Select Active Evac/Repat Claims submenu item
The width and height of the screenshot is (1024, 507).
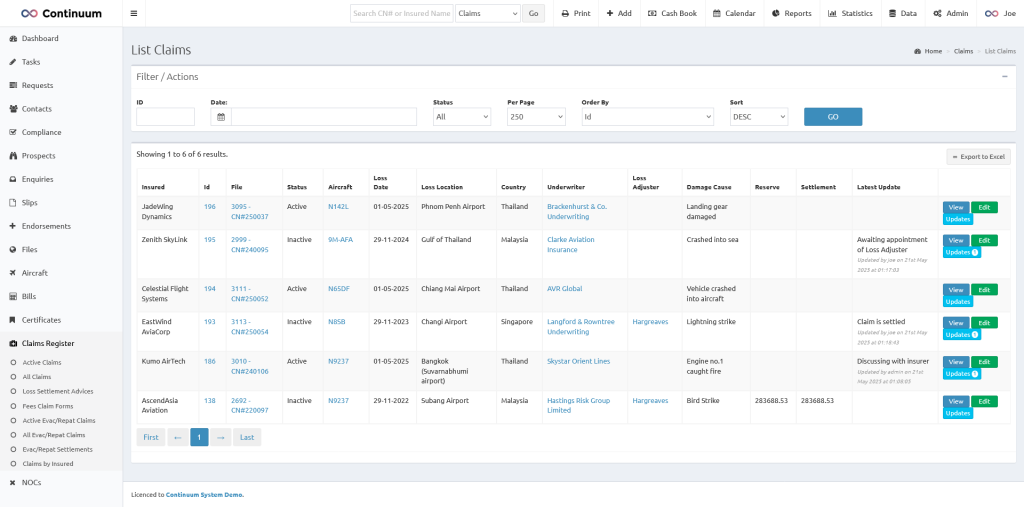click(59, 420)
